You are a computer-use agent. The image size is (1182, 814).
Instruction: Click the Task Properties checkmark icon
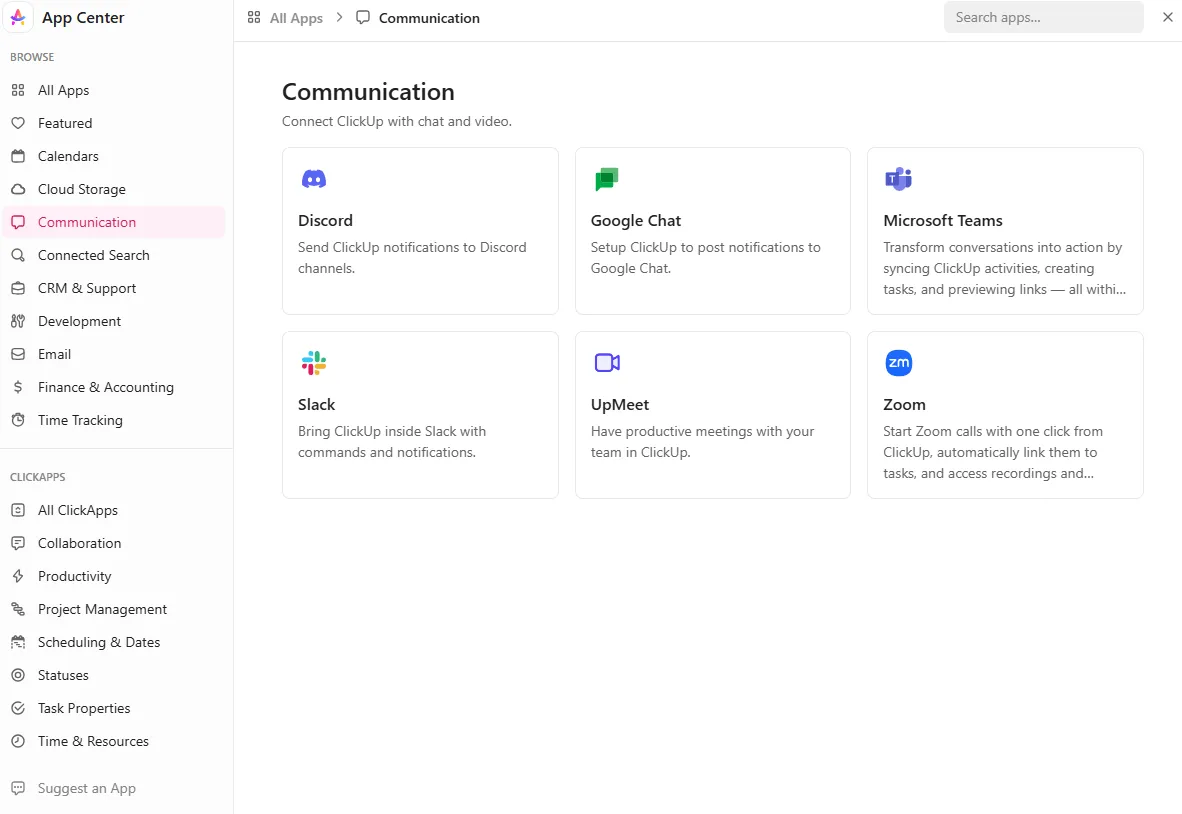18,708
